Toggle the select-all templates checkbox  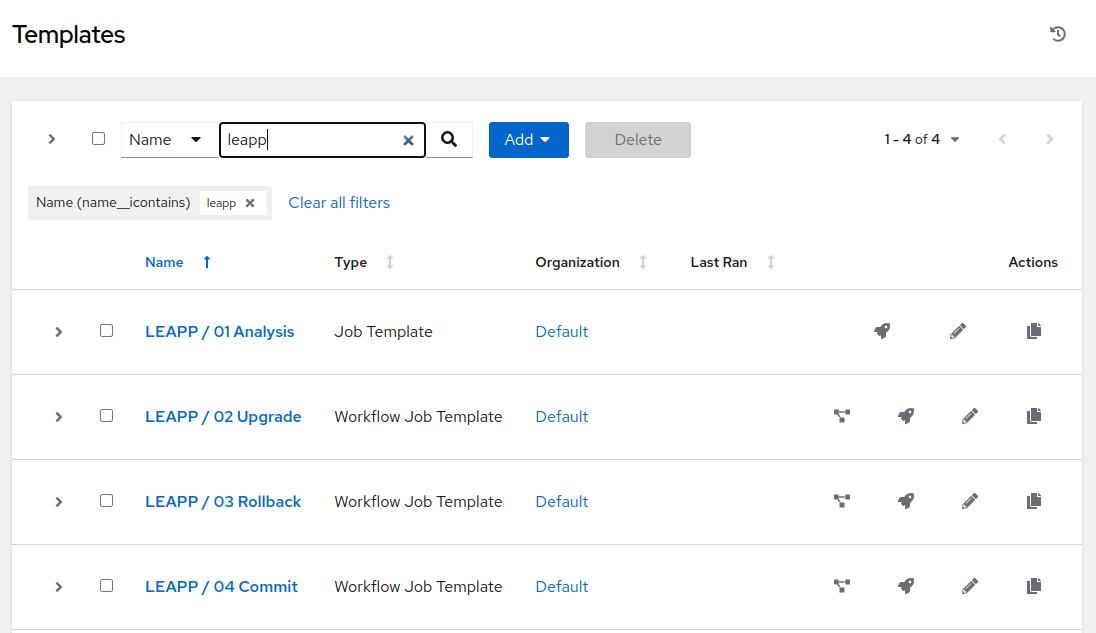tap(99, 138)
